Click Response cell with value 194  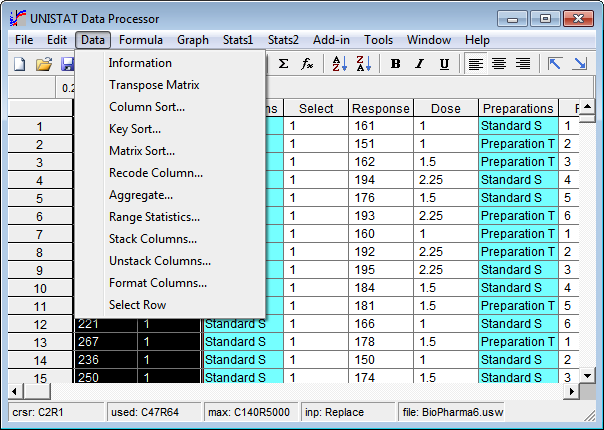click(x=381, y=180)
